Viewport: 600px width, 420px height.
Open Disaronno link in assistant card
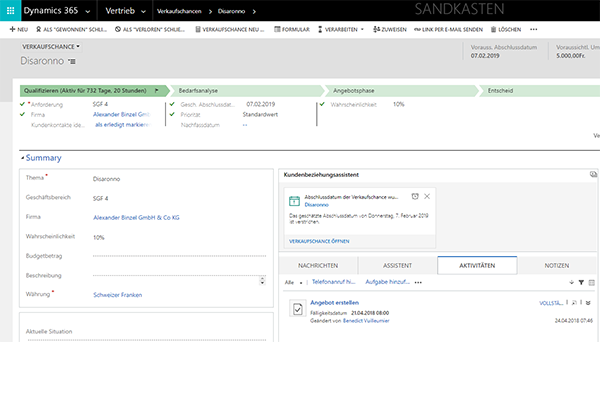[316, 205]
